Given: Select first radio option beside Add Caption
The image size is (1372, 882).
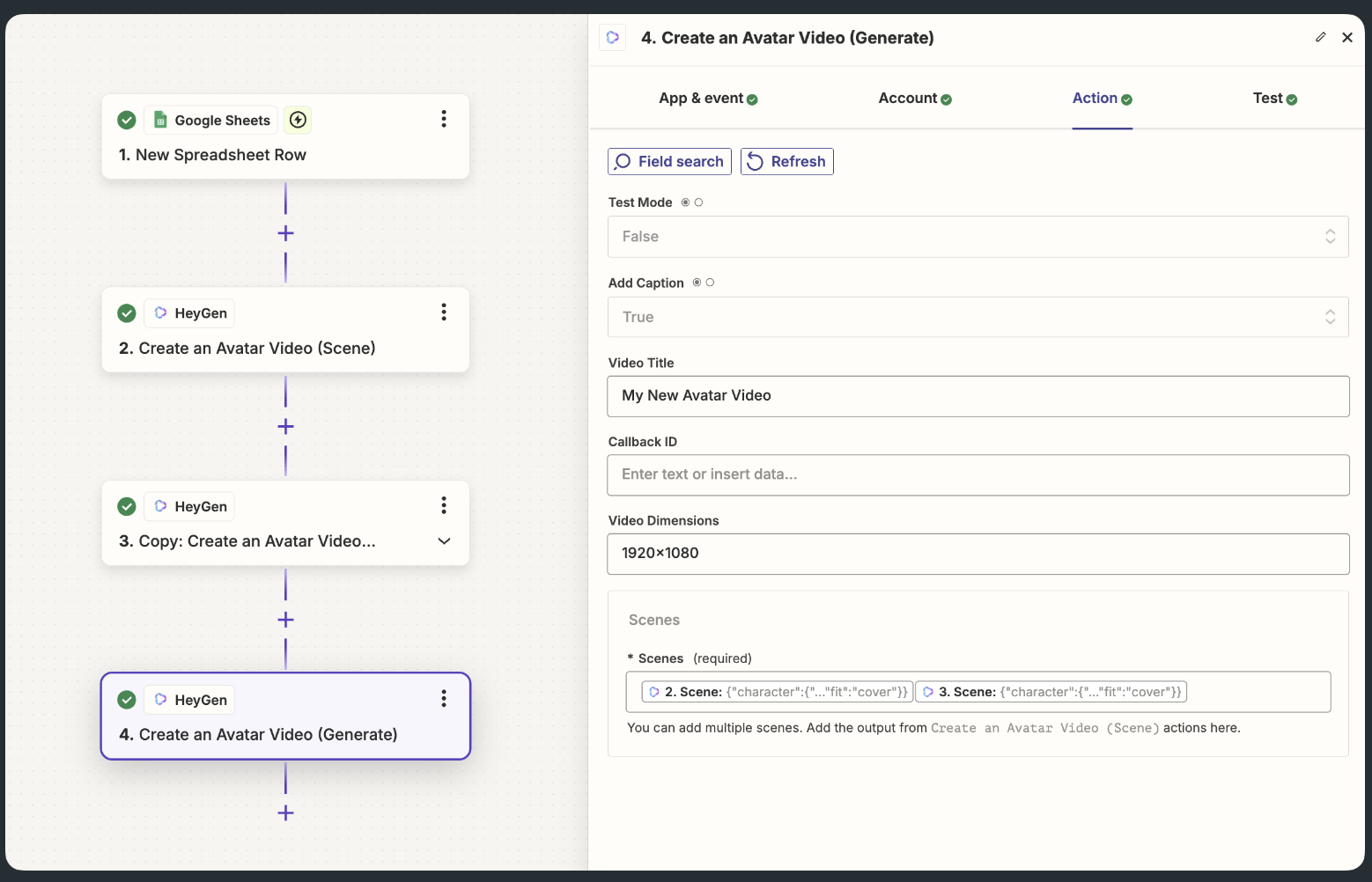Looking at the screenshot, I should click(697, 283).
